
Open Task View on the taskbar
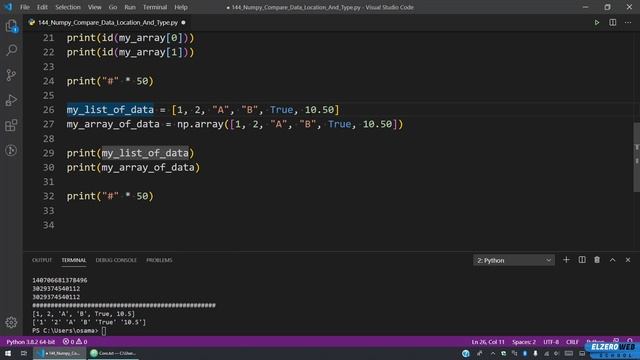pyautogui.click(x=24, y=353)
